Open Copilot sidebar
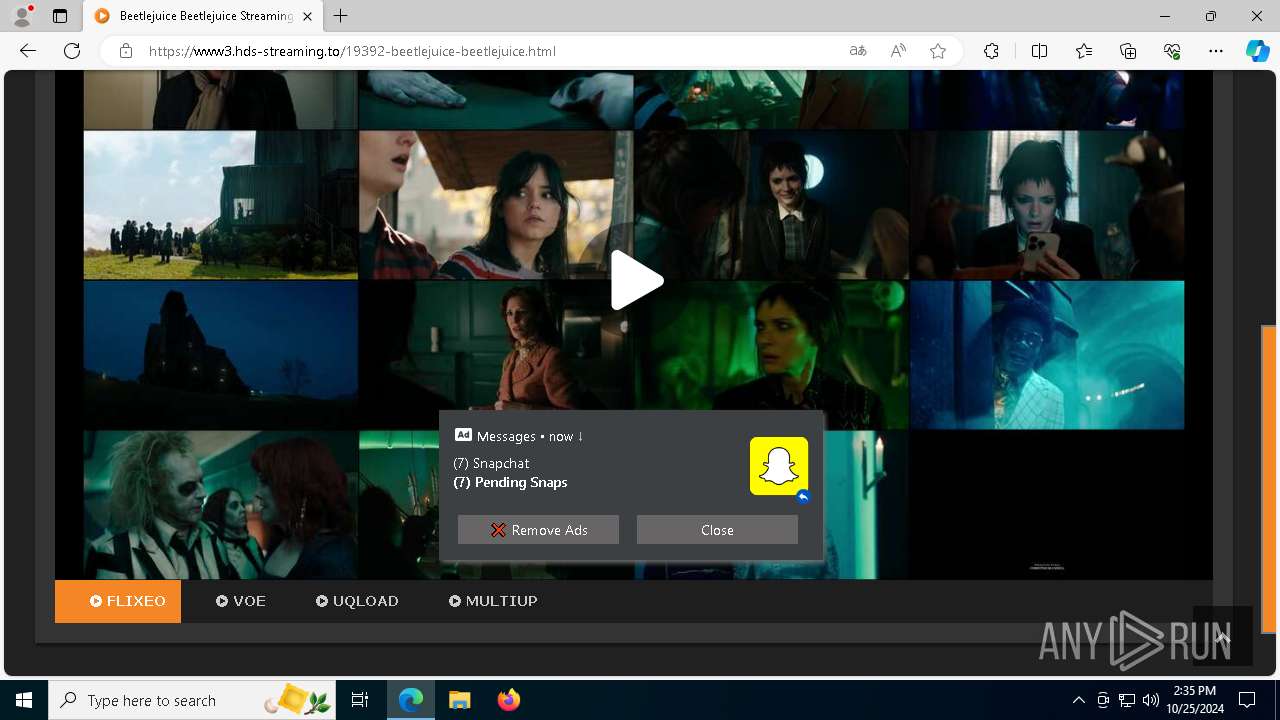 click(1257, 51)
